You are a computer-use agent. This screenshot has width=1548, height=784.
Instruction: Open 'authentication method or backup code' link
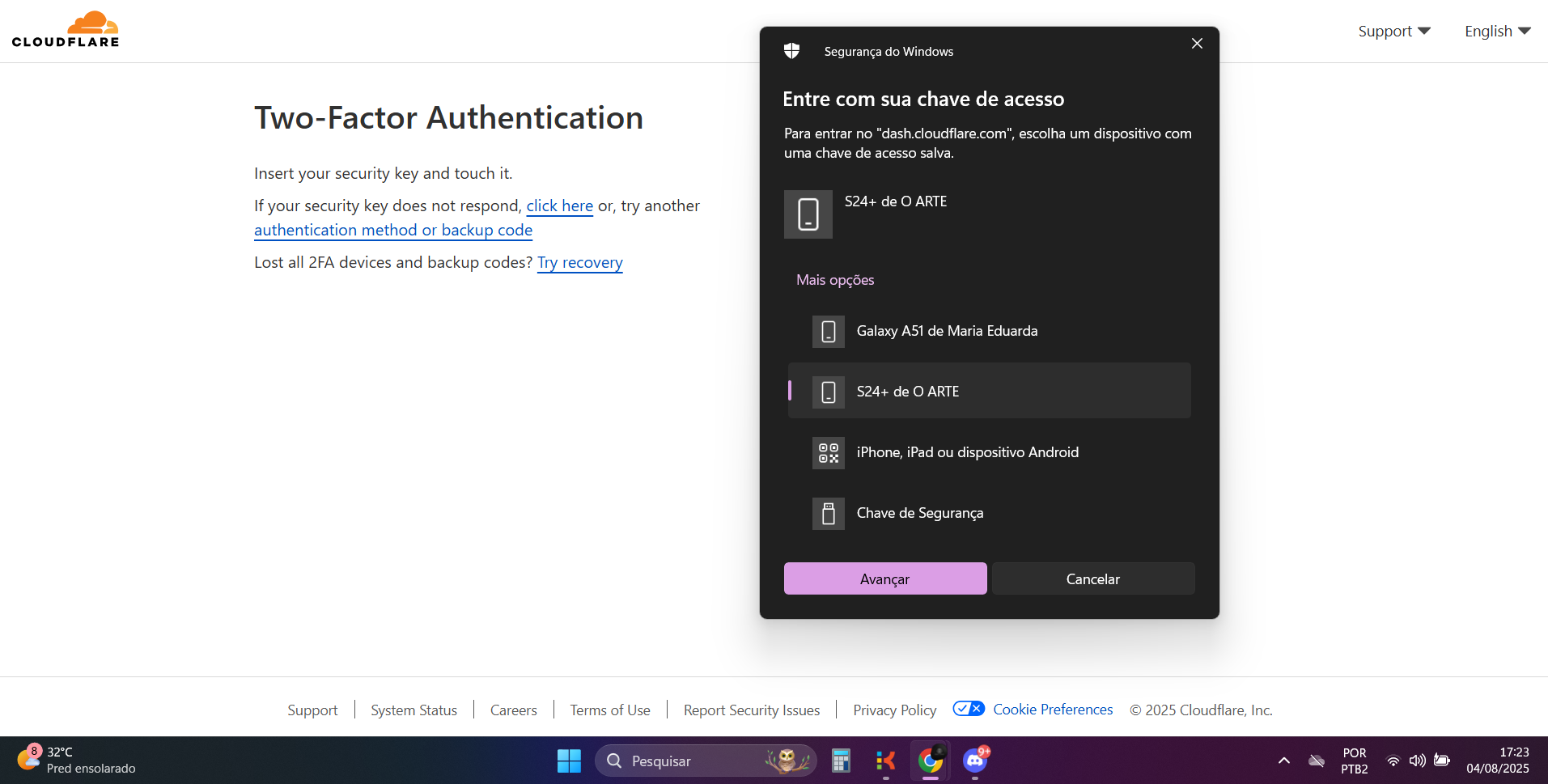coord(393,231)
